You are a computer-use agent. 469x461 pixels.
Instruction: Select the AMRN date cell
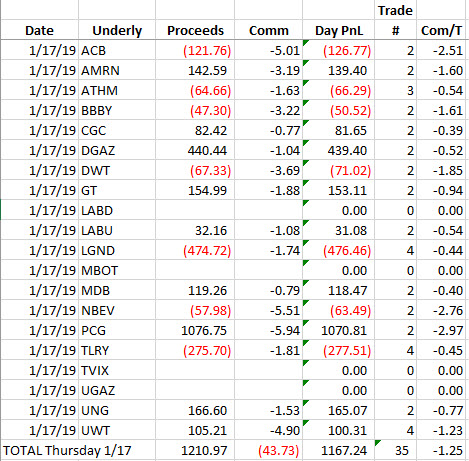tap(40, 70)
